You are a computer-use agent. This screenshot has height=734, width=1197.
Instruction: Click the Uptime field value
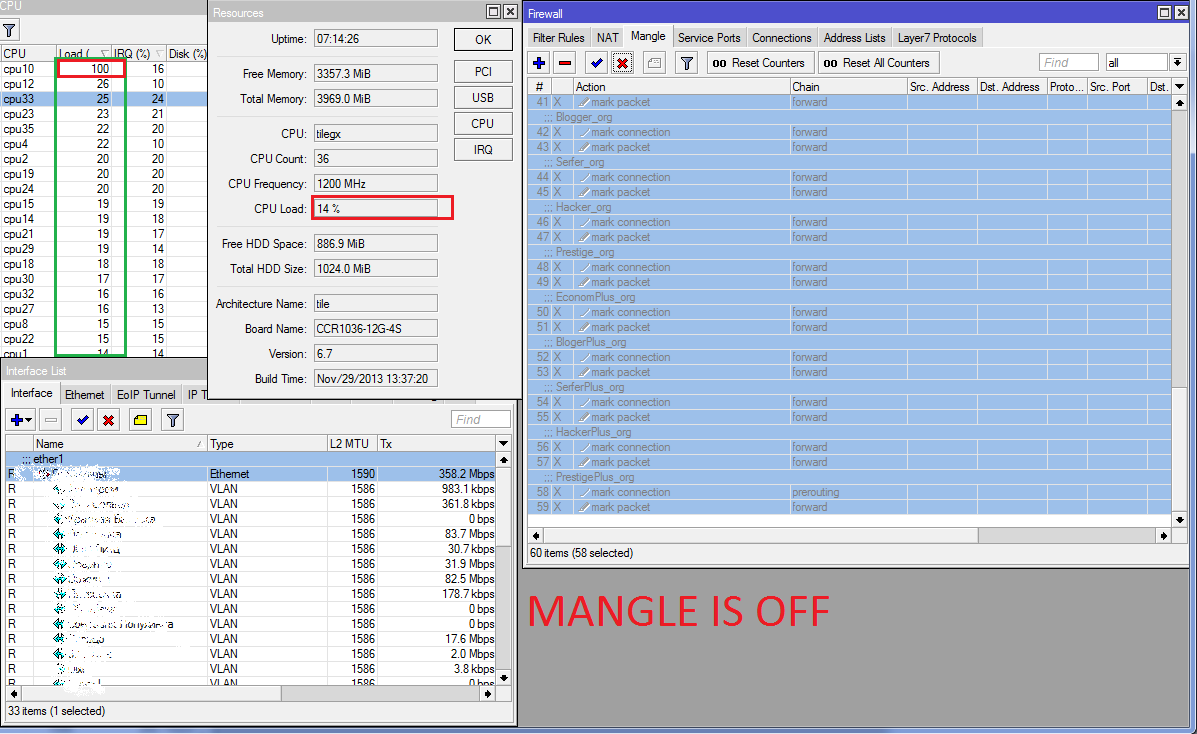[x=376, y=38]
